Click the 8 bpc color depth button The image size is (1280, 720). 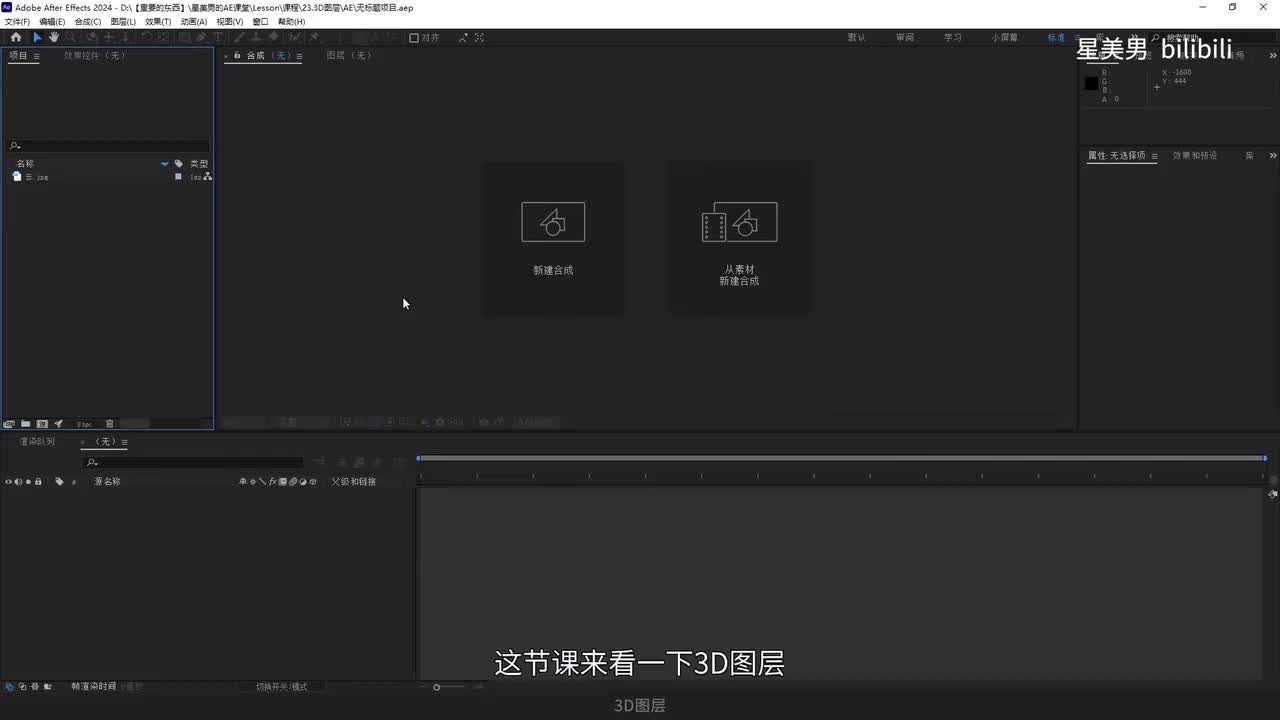coord(84,424)
